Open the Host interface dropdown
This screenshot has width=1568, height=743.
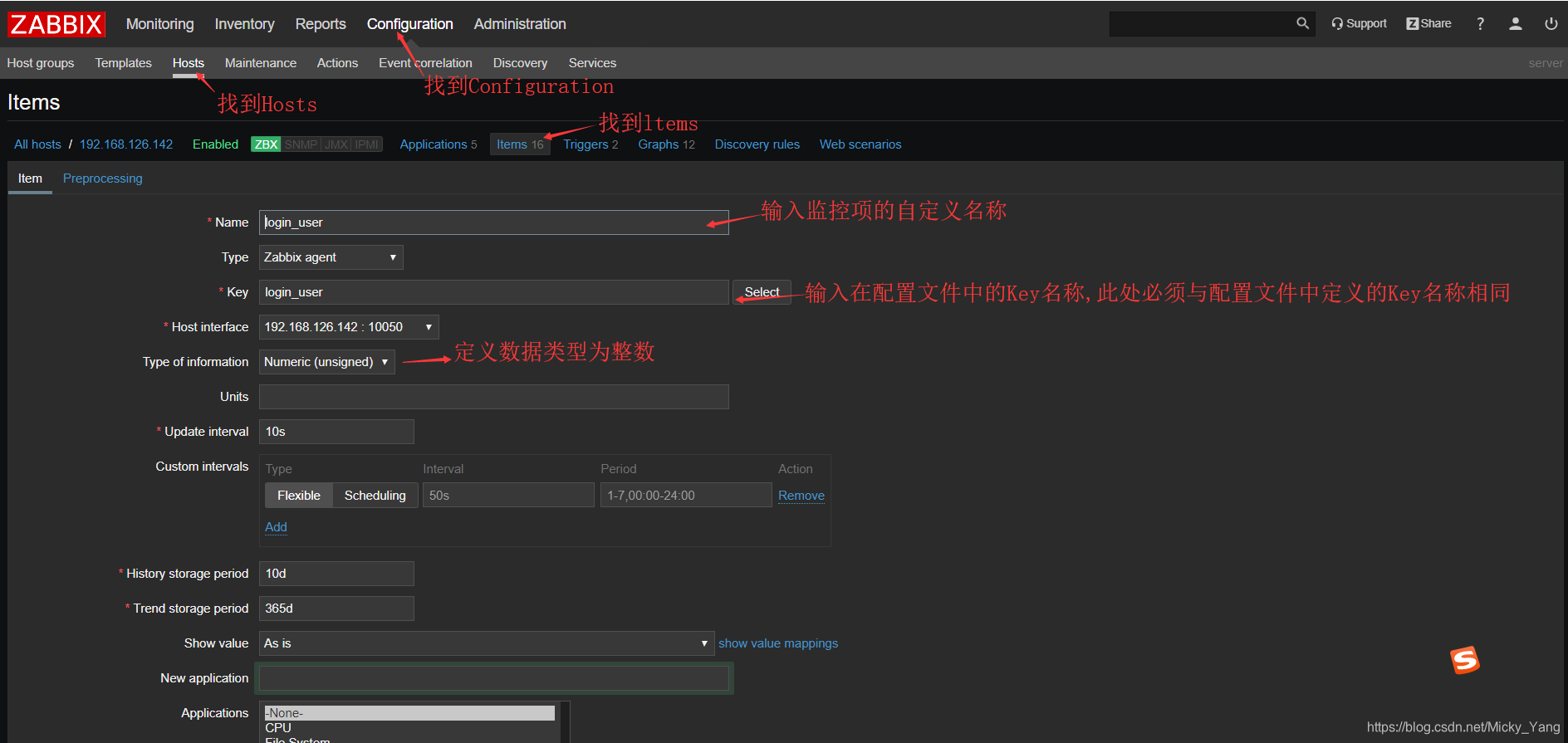pos(349,327)
